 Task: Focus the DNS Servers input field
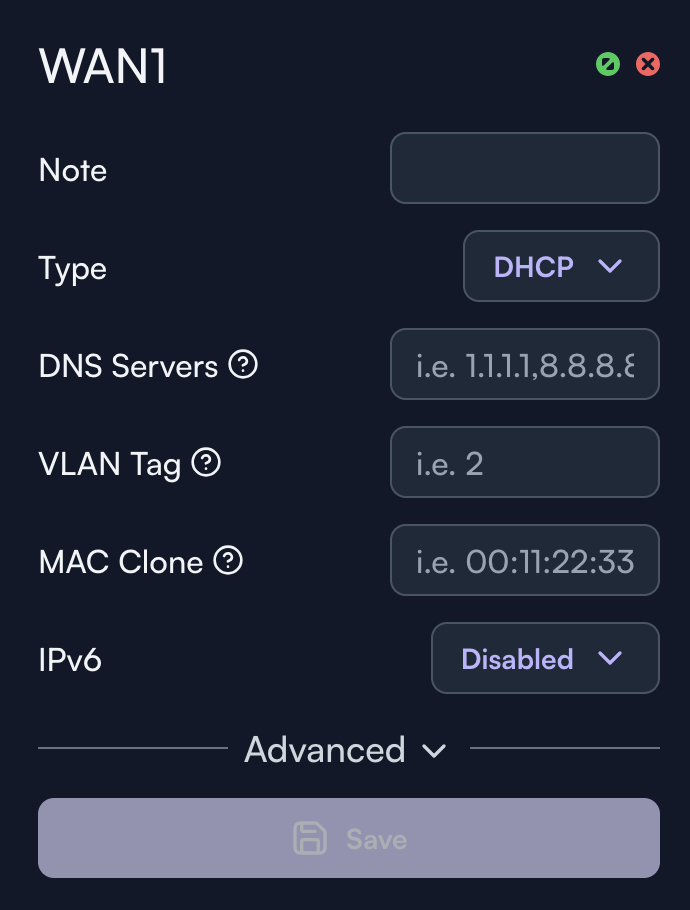524,364
